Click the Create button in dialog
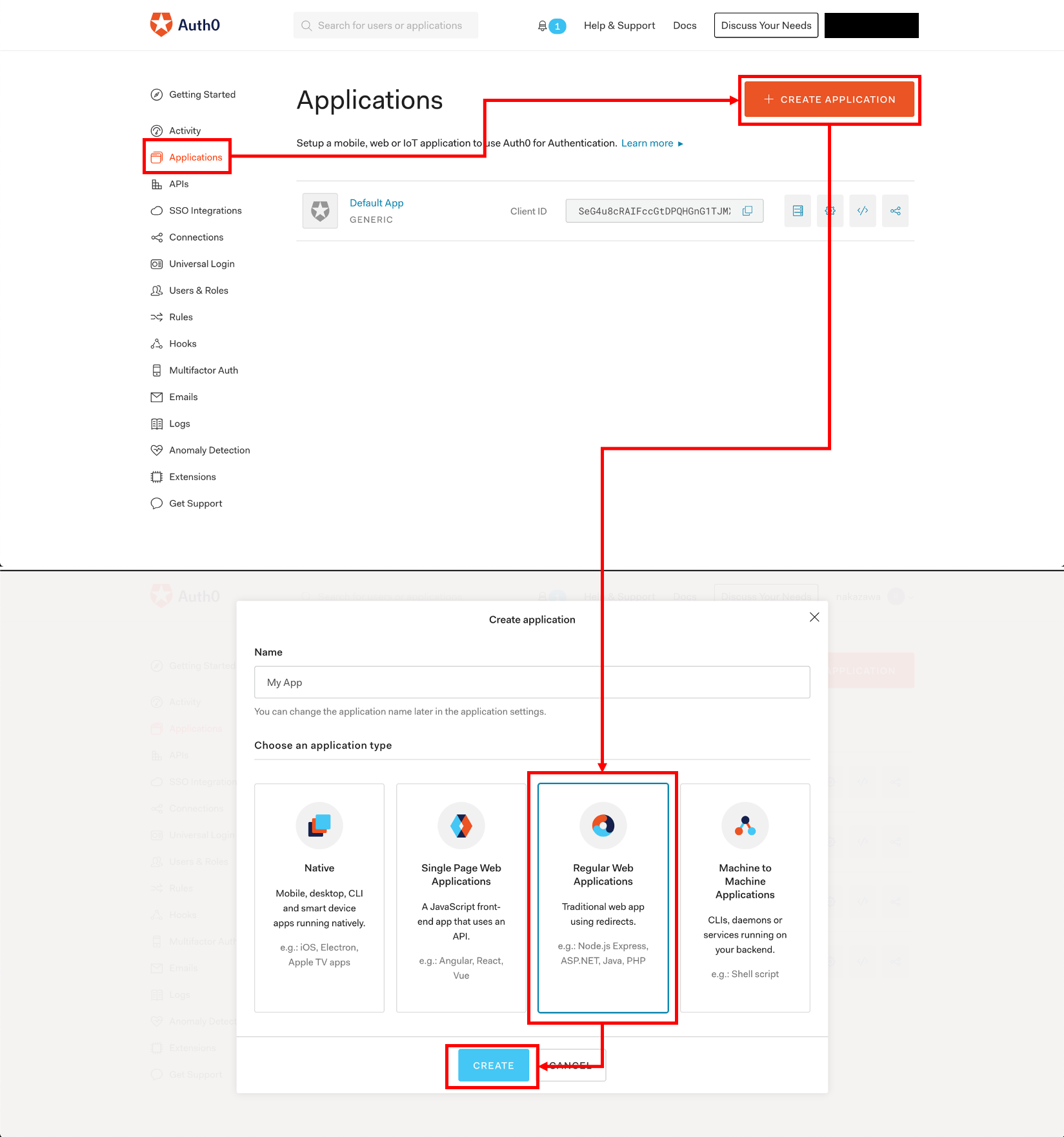The image size is (1064, 1137). pos(494,1065)
